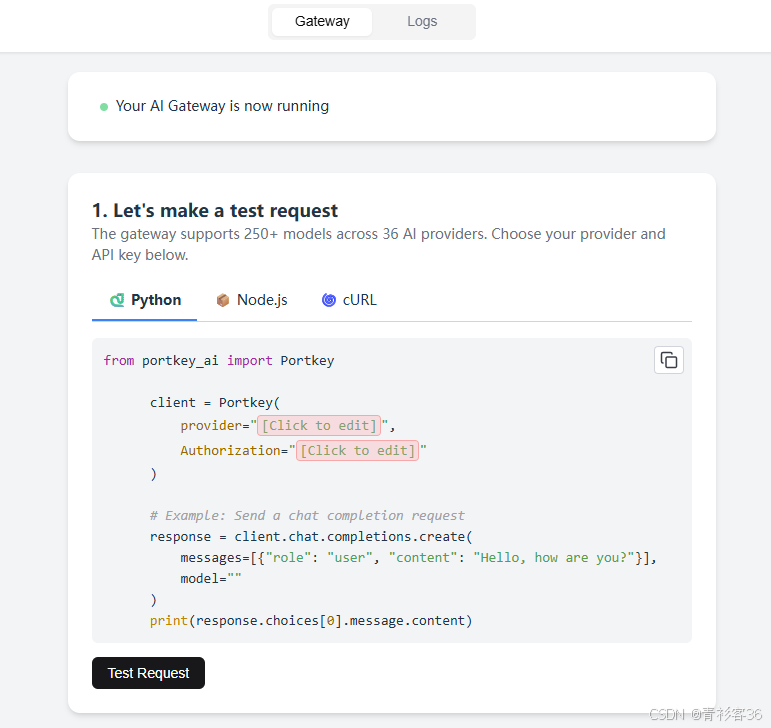Click the heading '1. Let's make a test request'
771x728 pixels.
point(215,210)
